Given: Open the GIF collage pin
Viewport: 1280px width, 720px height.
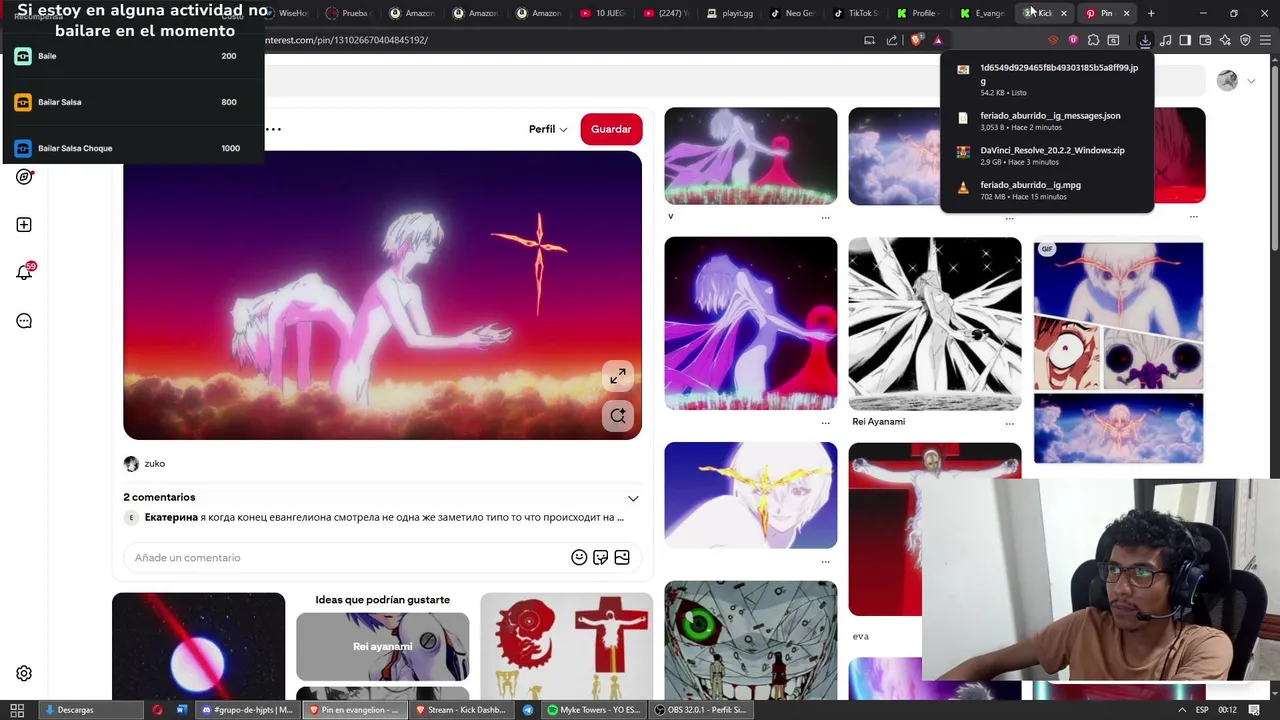Looking at the screenshot, I should point(1118,352).
